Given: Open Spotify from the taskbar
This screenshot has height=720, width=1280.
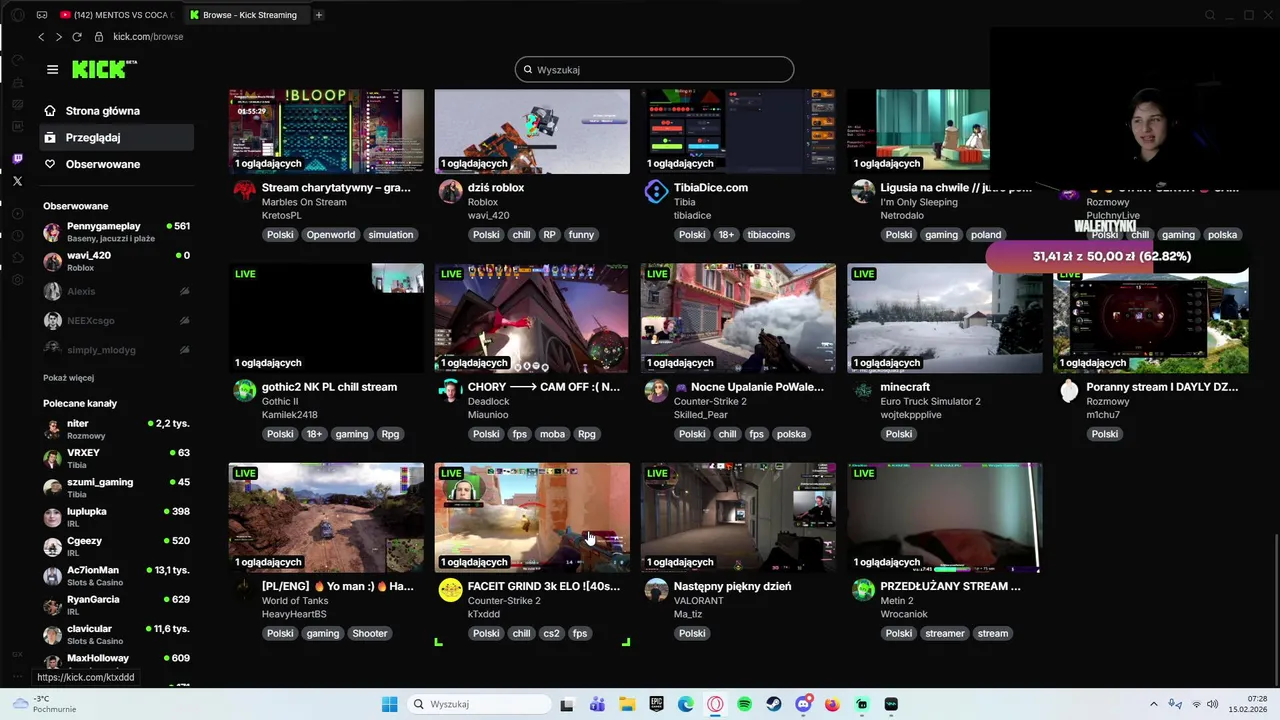Looking at the screenshot, I should 744,704.
